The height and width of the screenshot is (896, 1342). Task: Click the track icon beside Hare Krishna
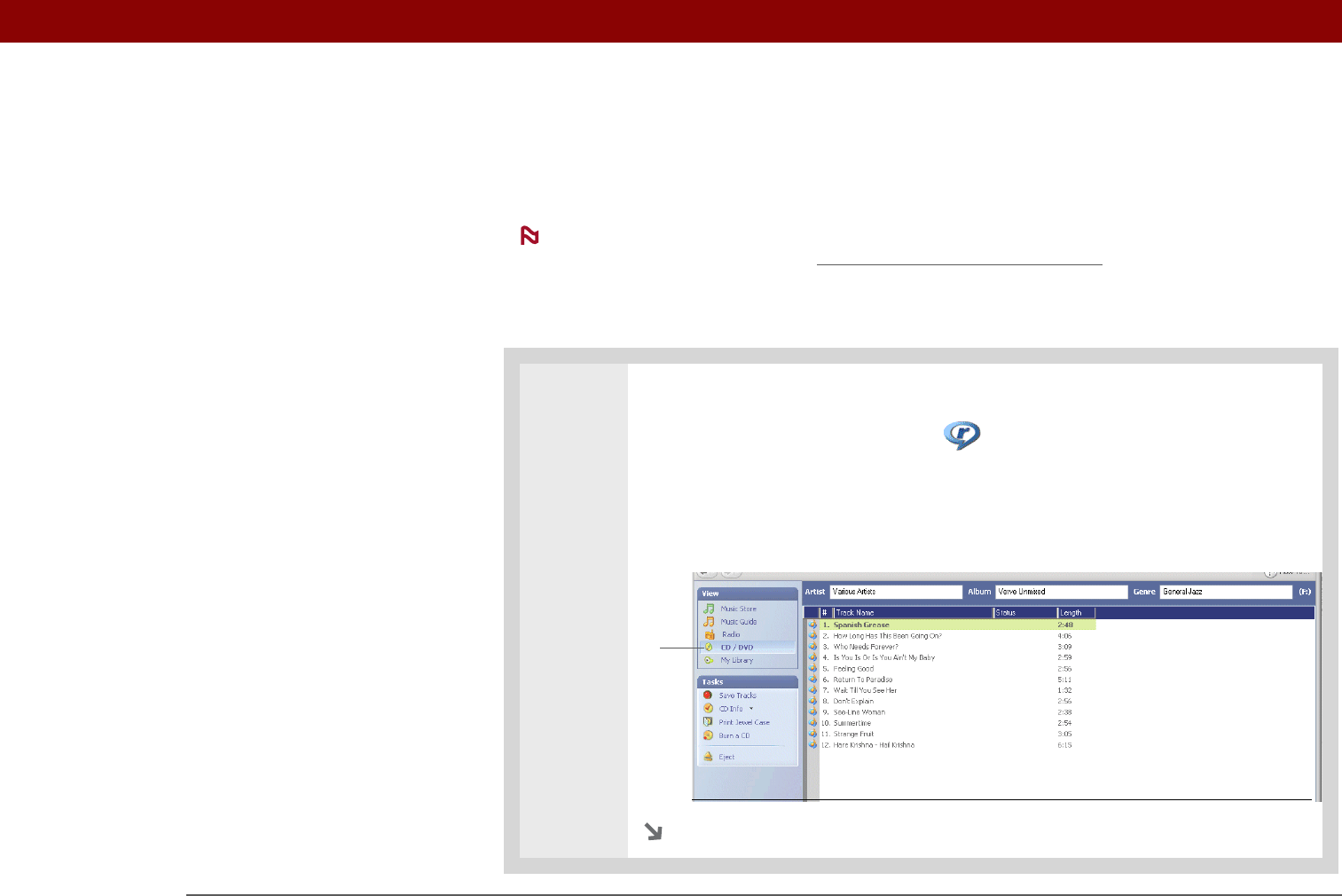[x=812, y=745]
